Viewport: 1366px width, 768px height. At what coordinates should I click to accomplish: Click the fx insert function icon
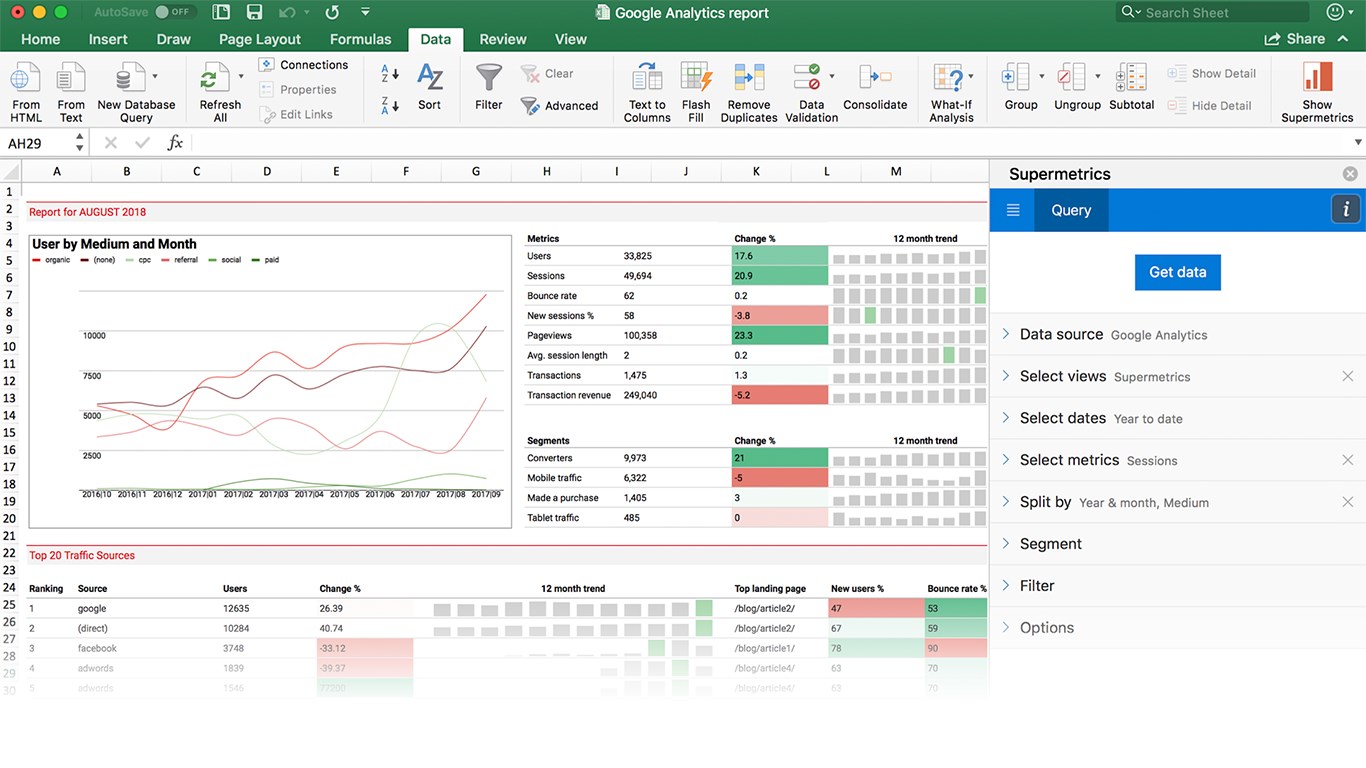(175, 143)
